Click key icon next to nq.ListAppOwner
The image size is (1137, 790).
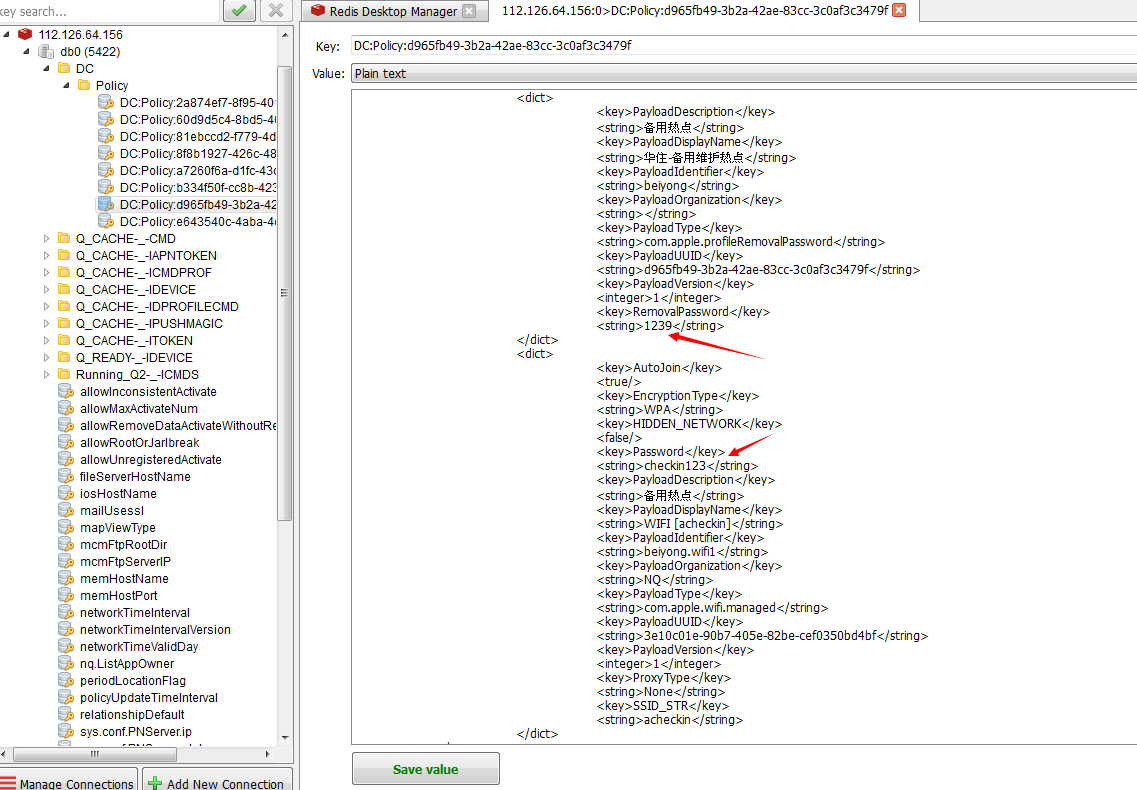tap(66, 663)
